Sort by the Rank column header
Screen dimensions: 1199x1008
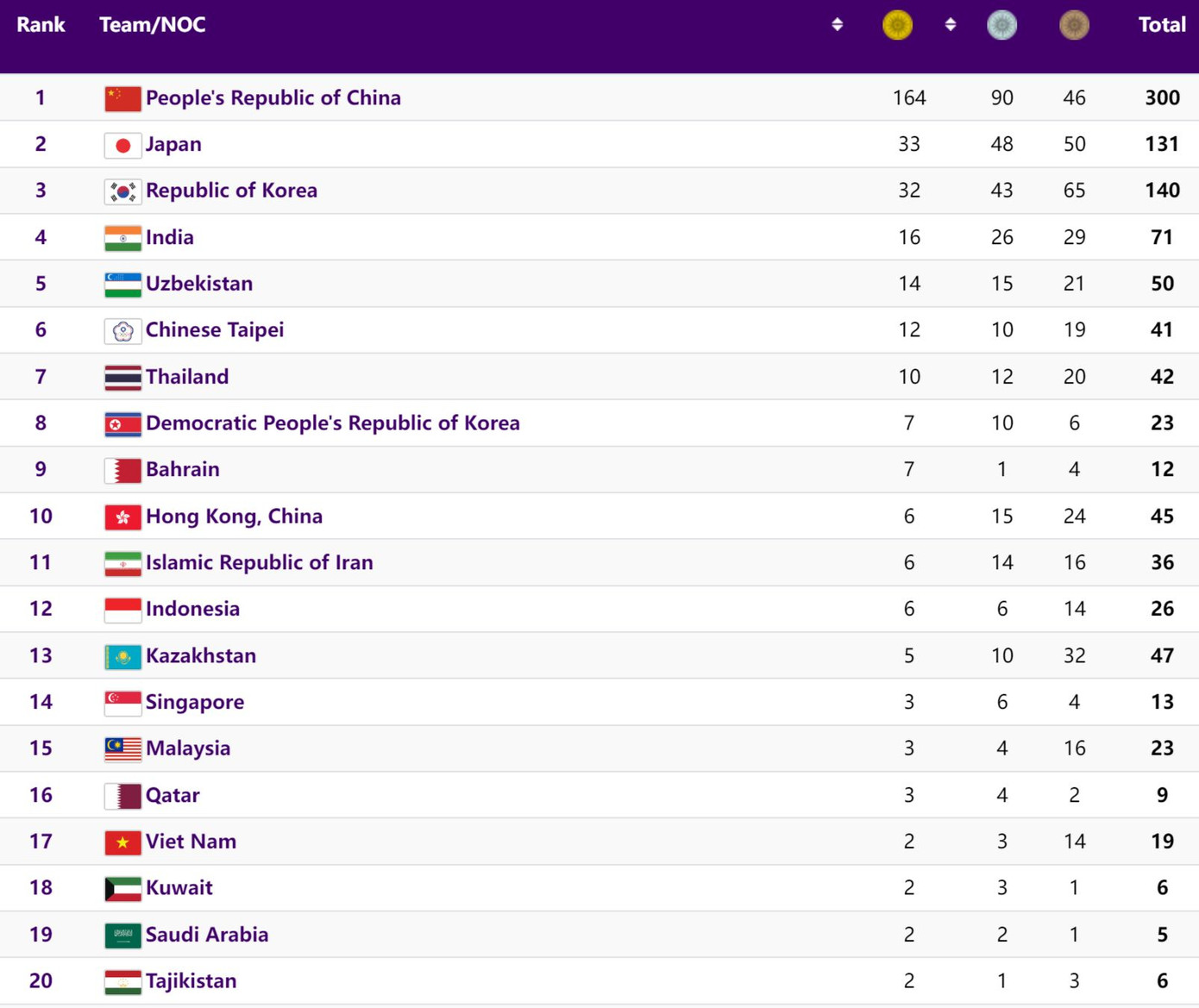(40, 25)
